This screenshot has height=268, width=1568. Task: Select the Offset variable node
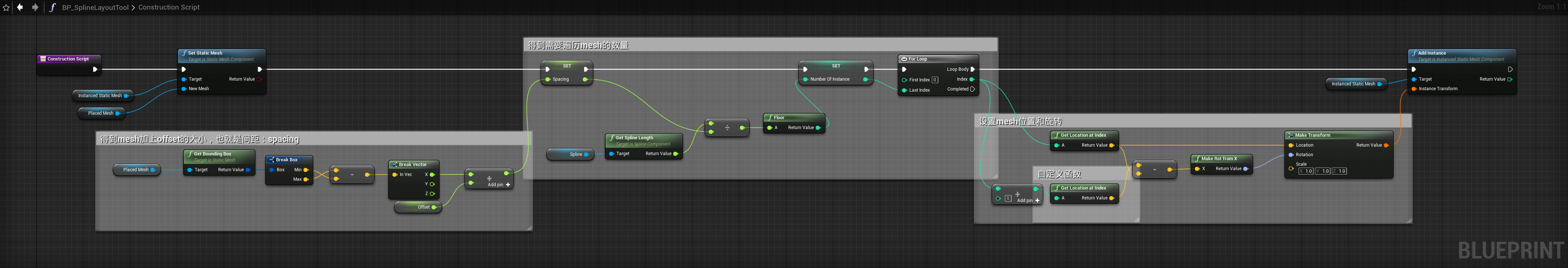[x=418, y=207]
